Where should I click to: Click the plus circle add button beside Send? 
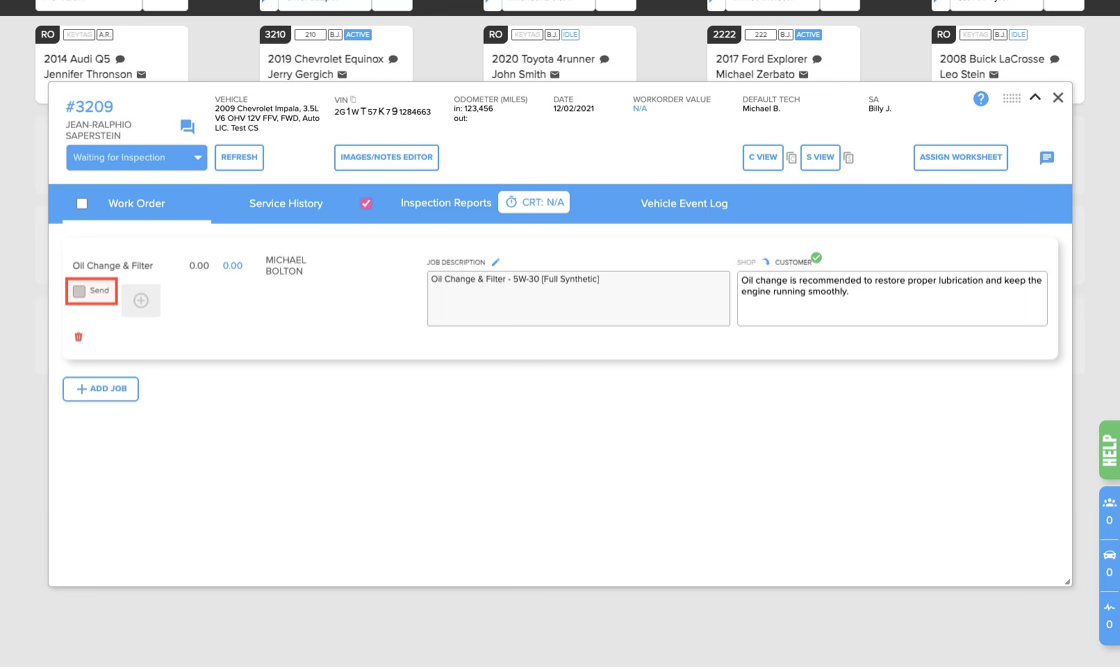(x=141, y=301)
